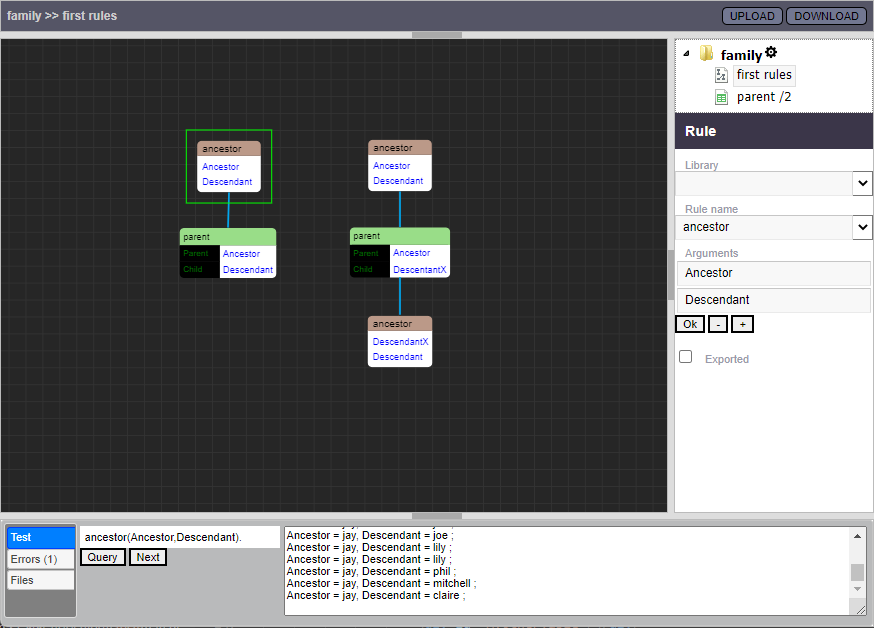Click the gear icon next to family
Image resolution: width=874 pixels, height=628 pixels.
coord(771,53)
